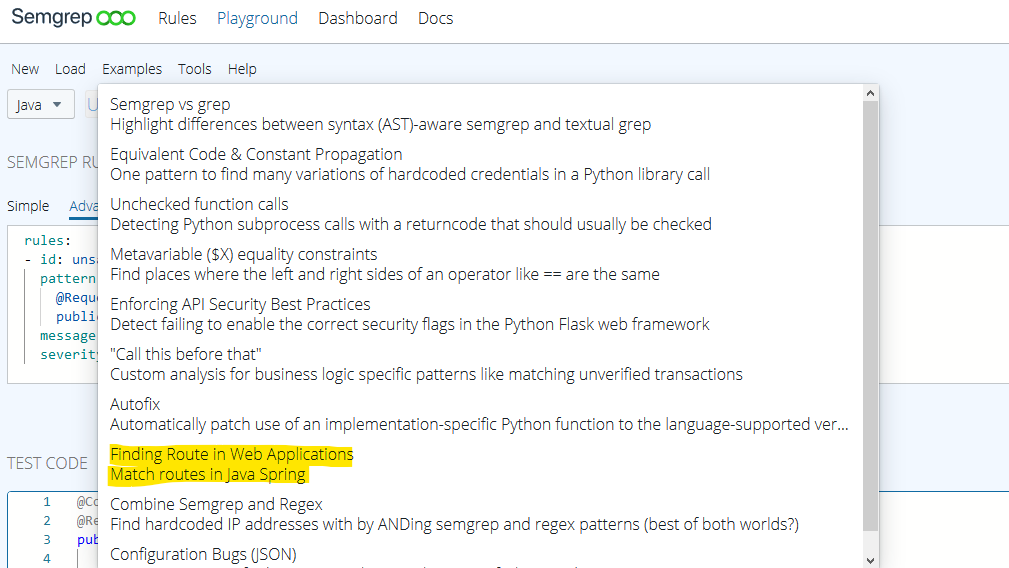Open the Docs link

pyautogui.click(x=436, y=18)
